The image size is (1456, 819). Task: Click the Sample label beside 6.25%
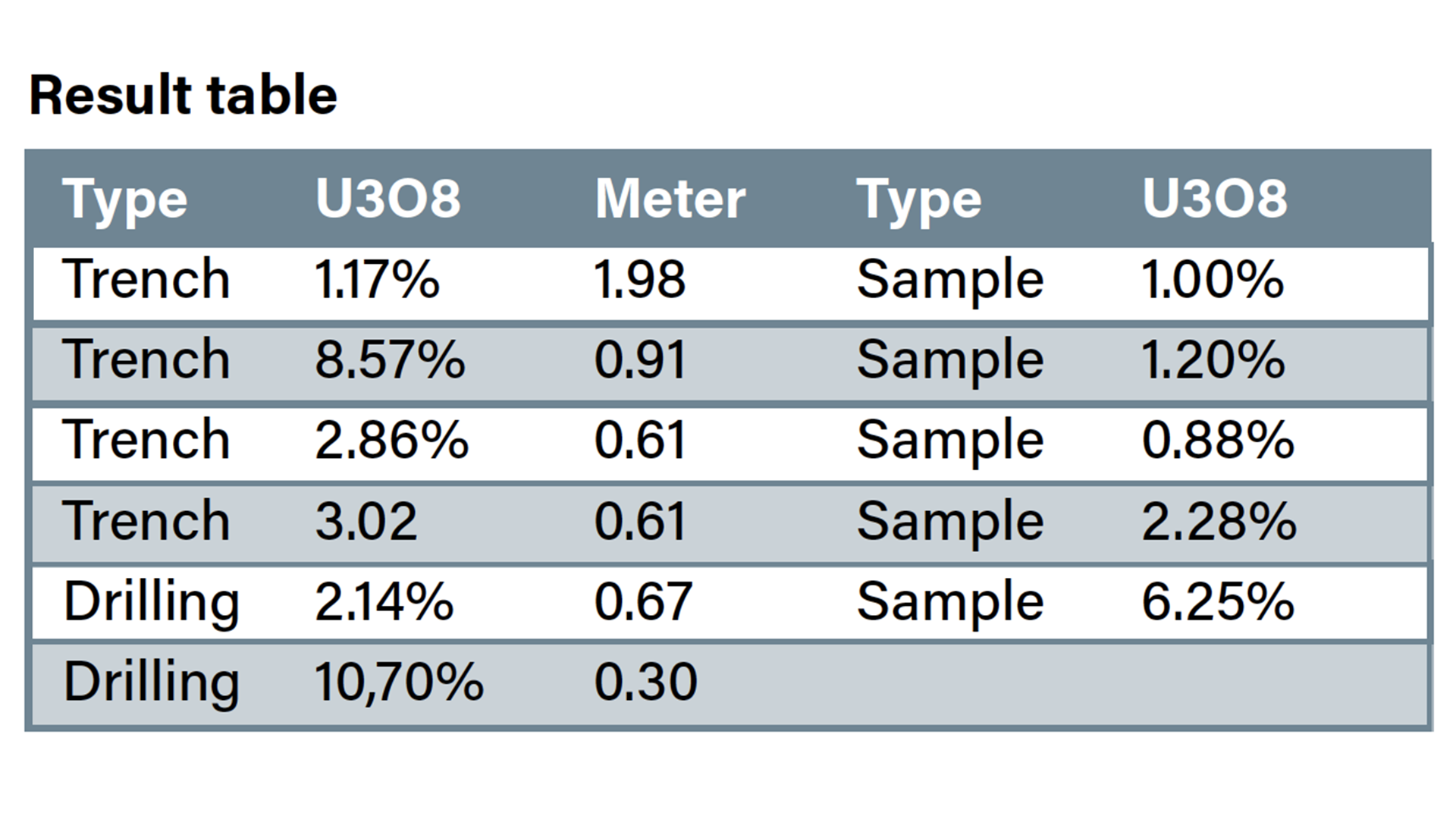coord(950,601)
